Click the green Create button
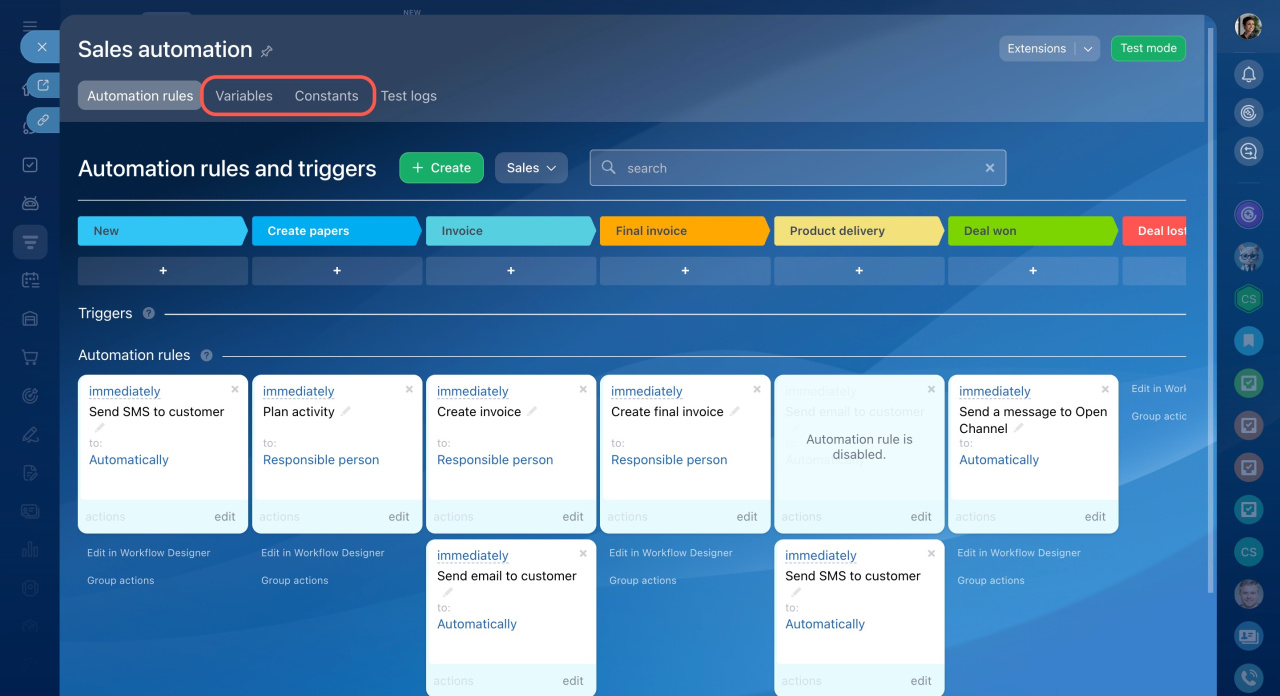 441,168
